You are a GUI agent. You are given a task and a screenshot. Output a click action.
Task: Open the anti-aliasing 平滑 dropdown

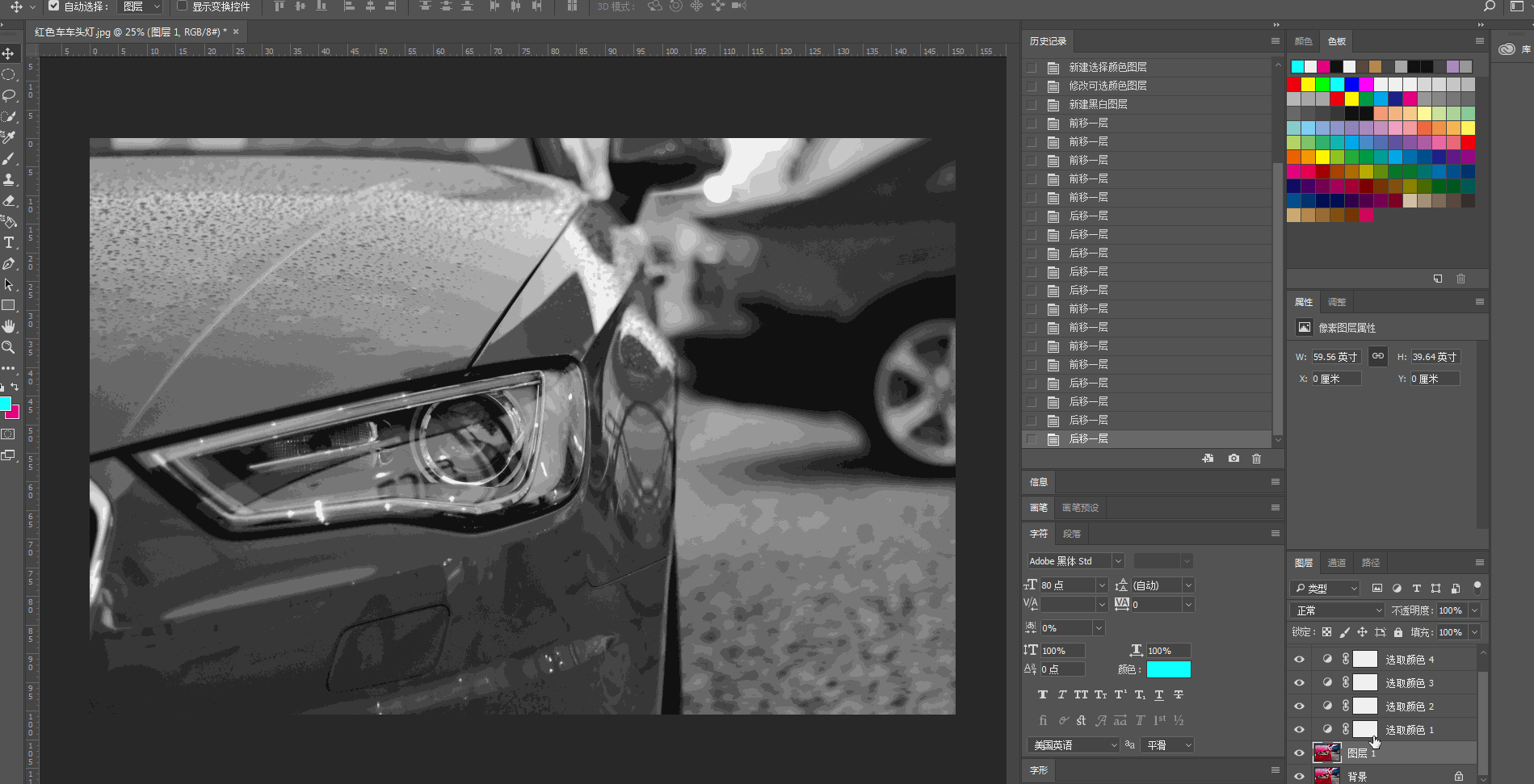pyautogui.click(x=1168, y=745)
